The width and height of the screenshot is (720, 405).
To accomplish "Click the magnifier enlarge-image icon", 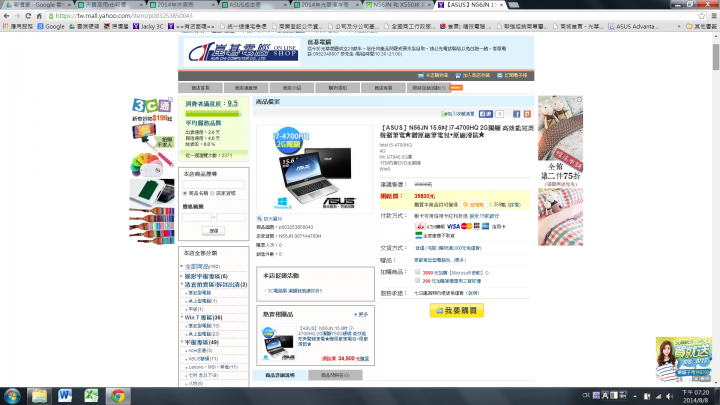I will pos(259,219).
